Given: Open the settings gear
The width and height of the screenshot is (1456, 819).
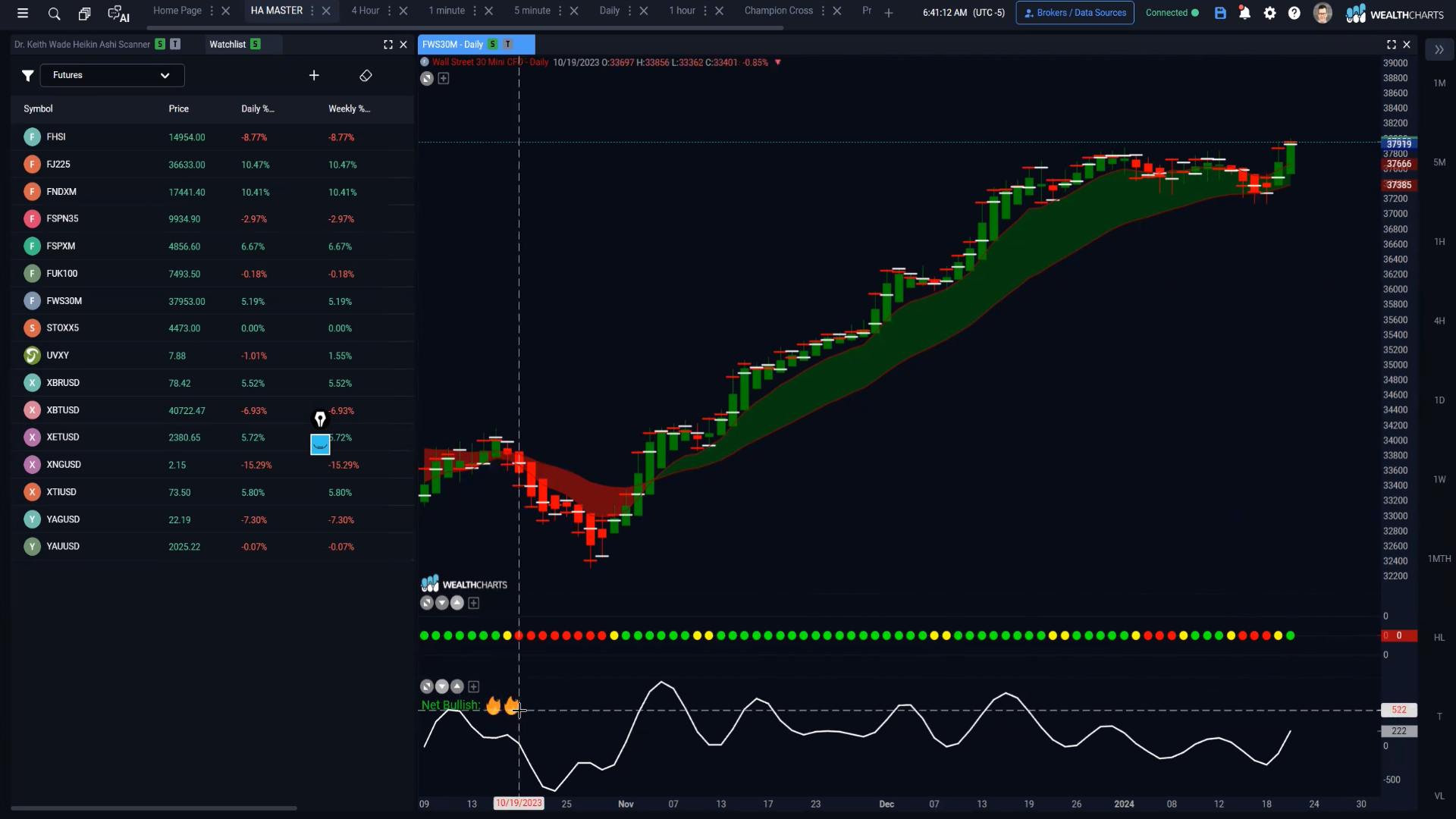Looking at the screenshot, I should (x=1269, y=13).
